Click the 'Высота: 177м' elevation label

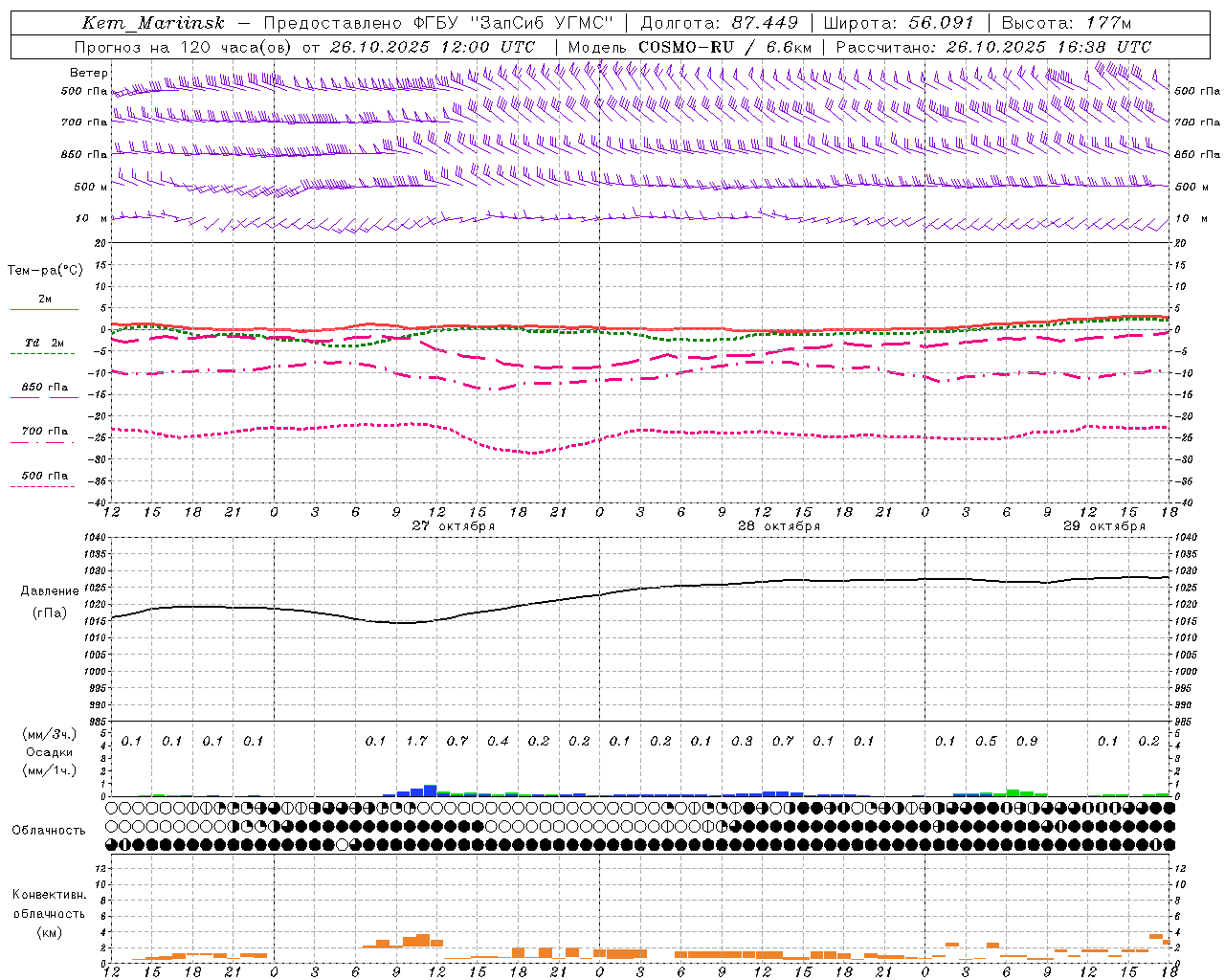click(x=1065, y=23)
